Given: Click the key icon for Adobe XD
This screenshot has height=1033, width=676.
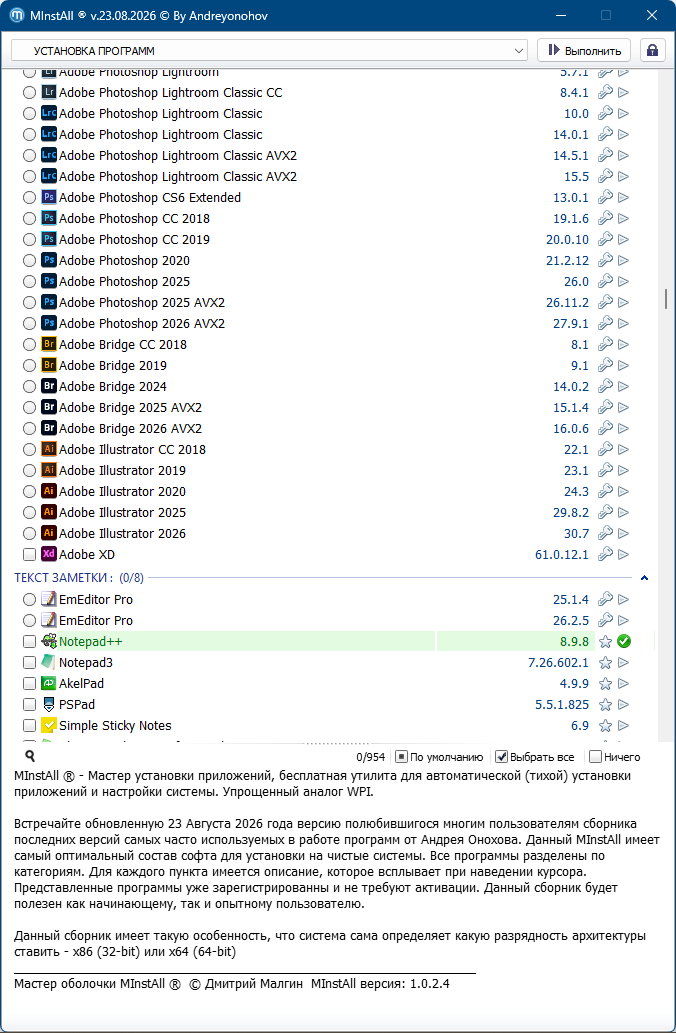Looking at the screenshot, I should 605,555.
